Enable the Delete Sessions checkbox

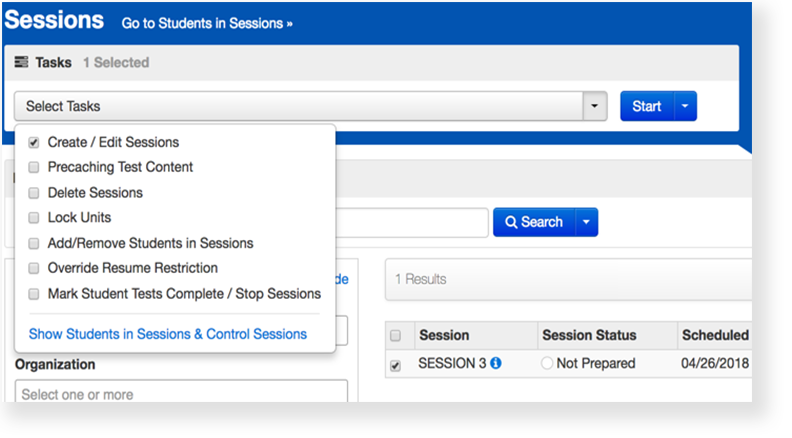(34, 192)
